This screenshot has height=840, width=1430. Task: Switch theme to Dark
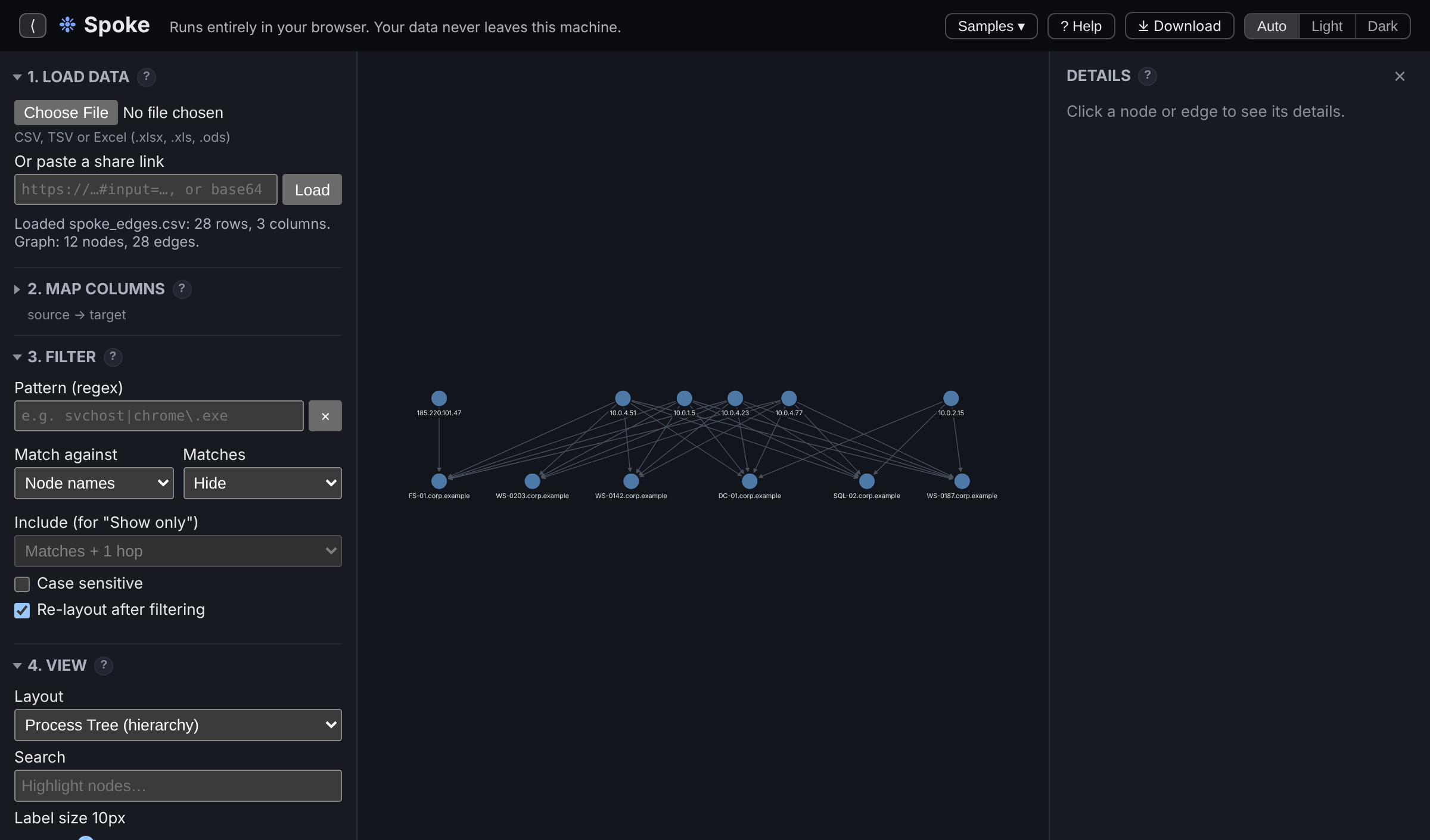pos(1382,26)
